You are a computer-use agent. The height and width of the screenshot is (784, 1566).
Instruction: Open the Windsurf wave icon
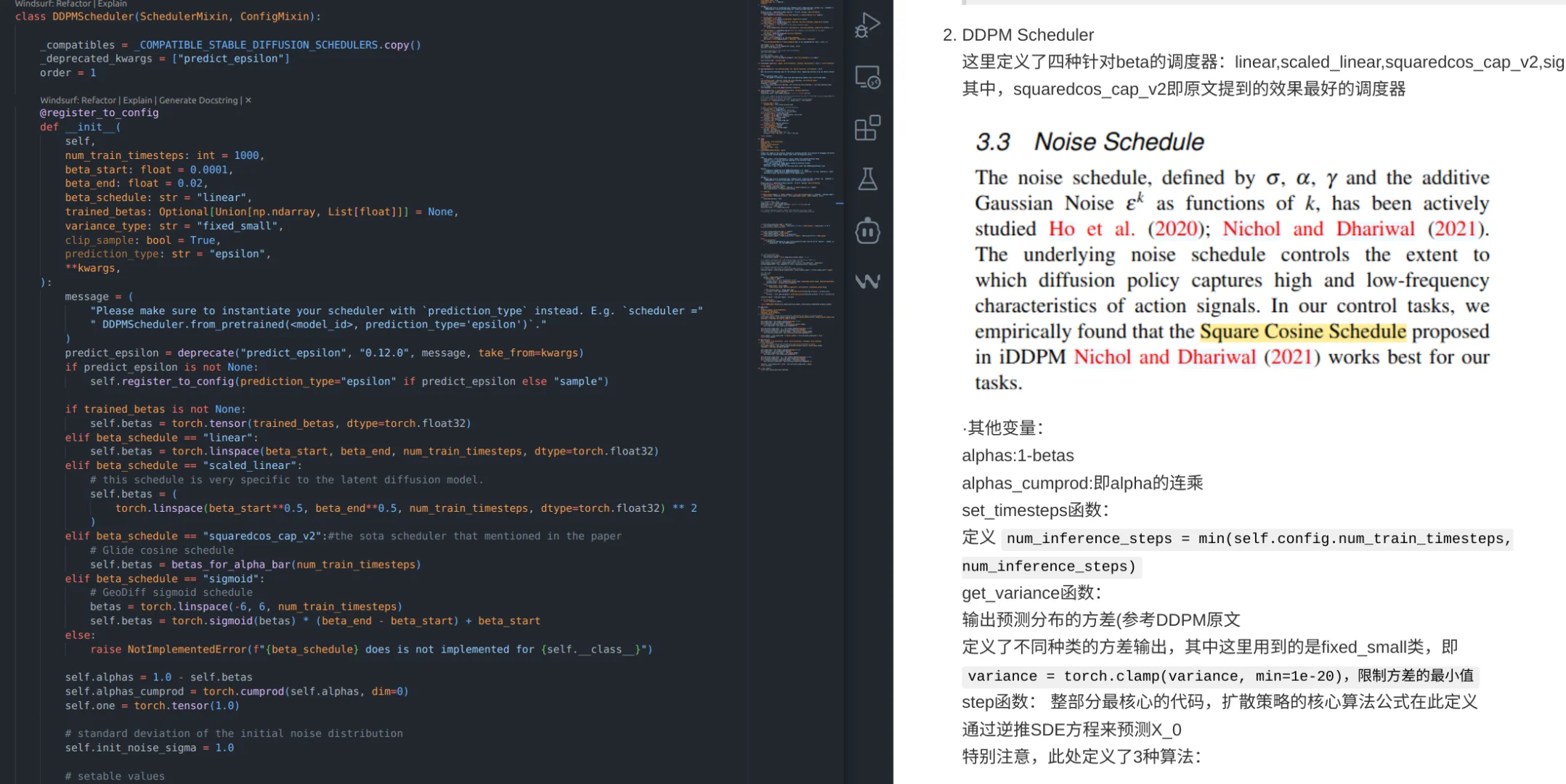[867, 282]
